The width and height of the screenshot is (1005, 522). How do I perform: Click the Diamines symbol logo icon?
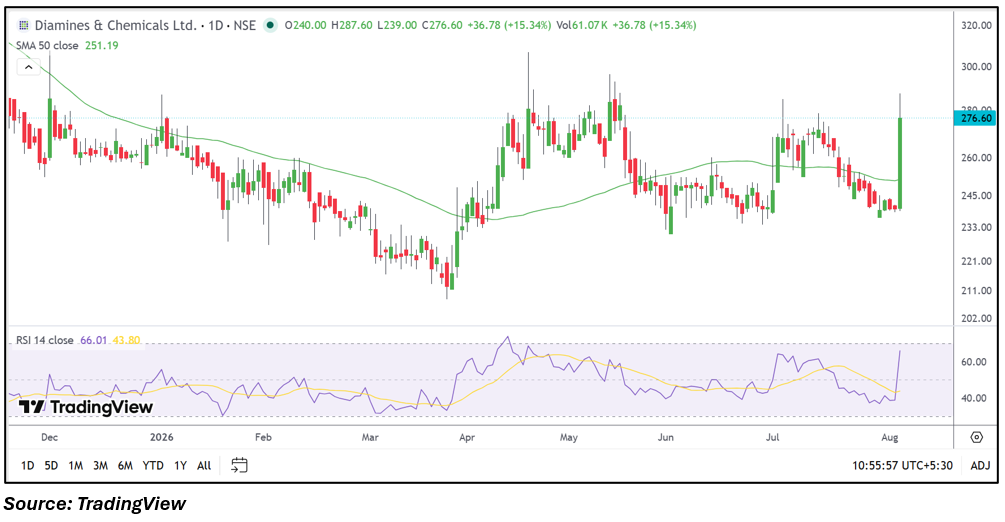(x=24, y=26)
